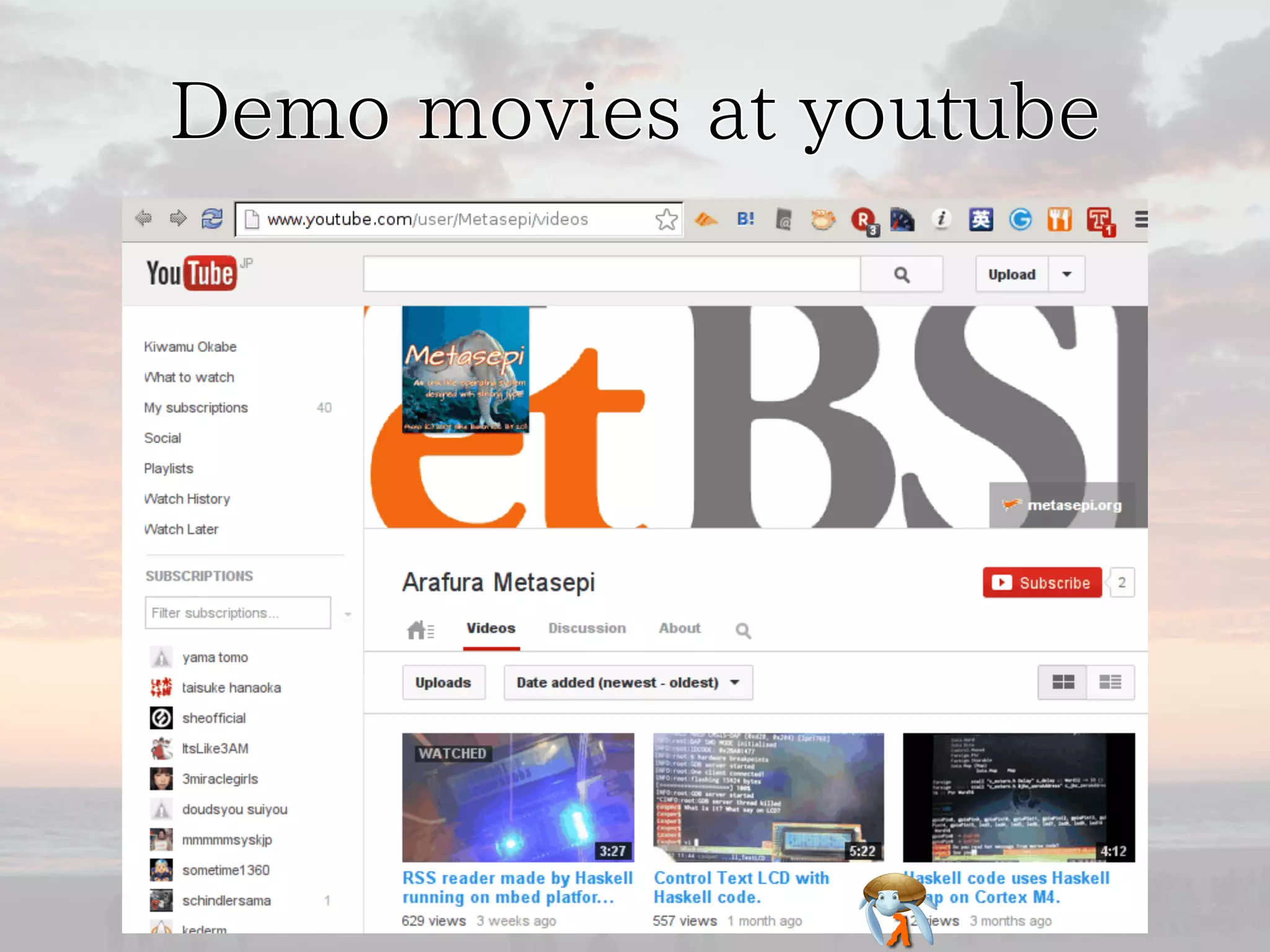Click the orange fork and knife extension icon
The image size is (1270, 952).
coord(1059,219)
